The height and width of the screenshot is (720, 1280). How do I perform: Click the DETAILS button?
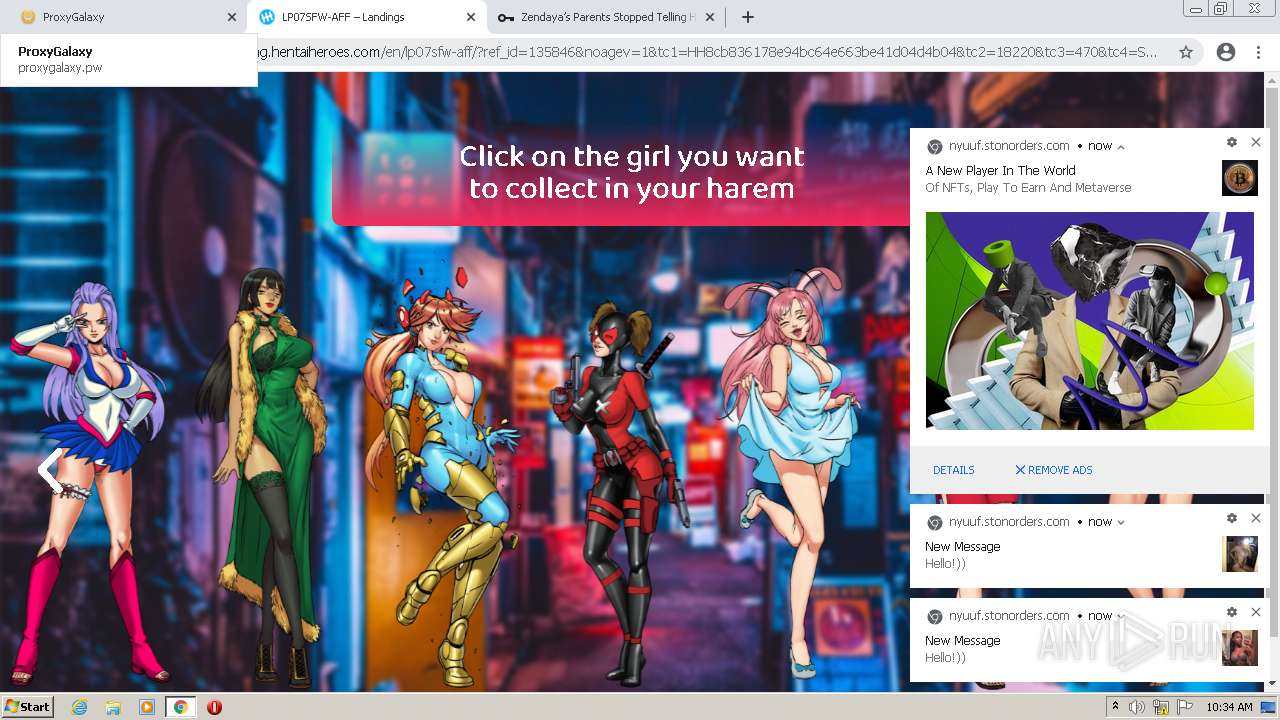[x=953, y=470]
